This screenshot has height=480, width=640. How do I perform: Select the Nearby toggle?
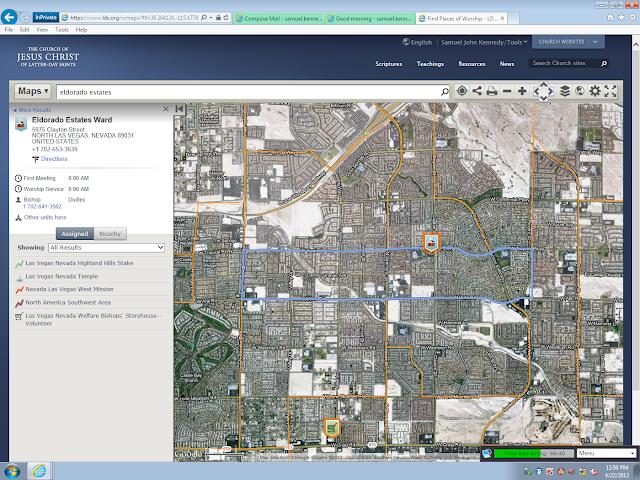click(110, 233)
